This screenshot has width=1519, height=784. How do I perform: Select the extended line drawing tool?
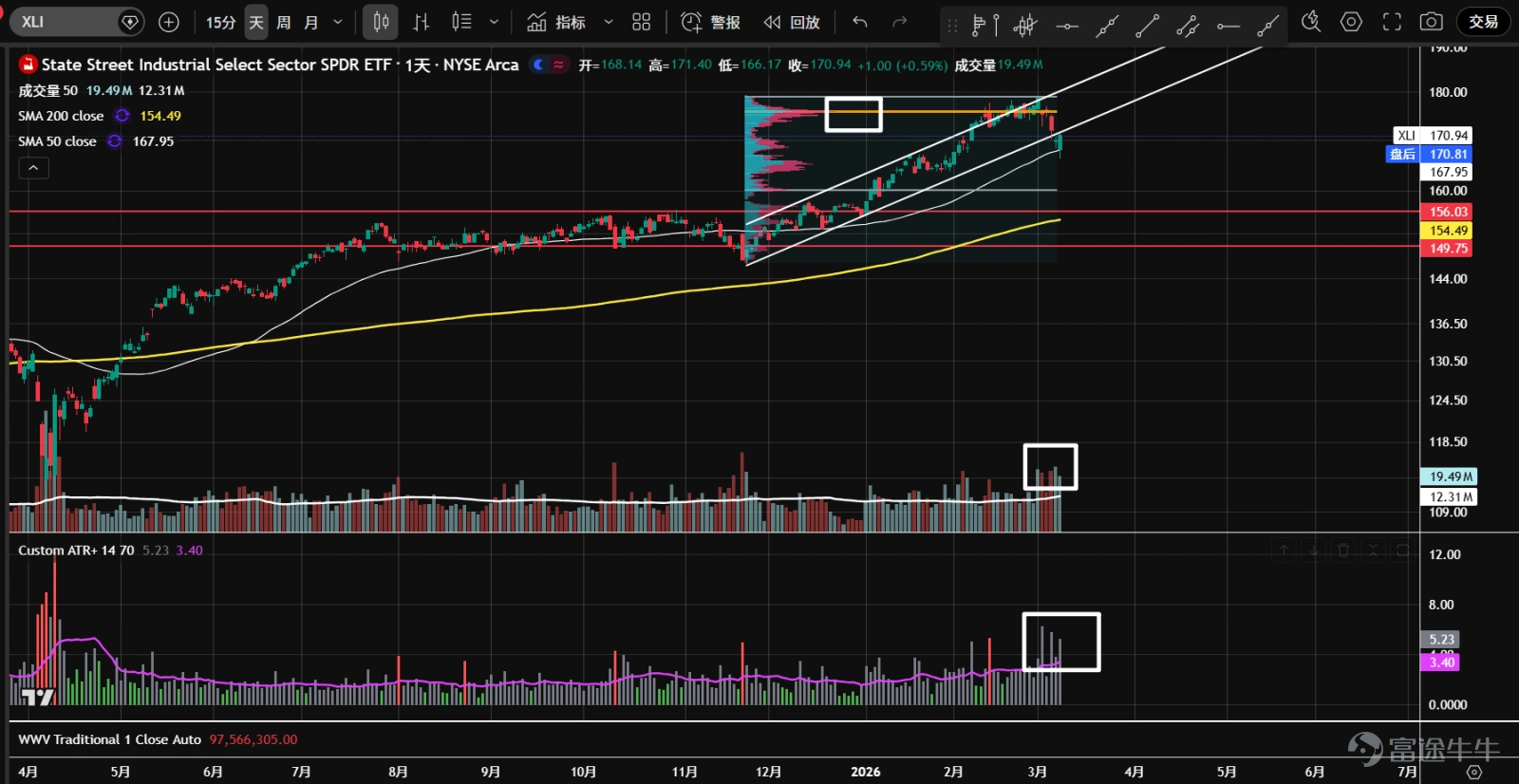click(1107, 26)
